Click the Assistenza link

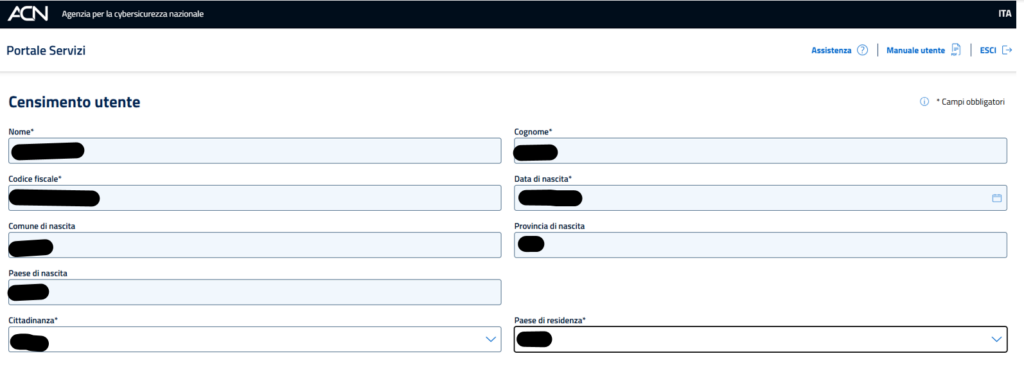click(x=831, y=50)
